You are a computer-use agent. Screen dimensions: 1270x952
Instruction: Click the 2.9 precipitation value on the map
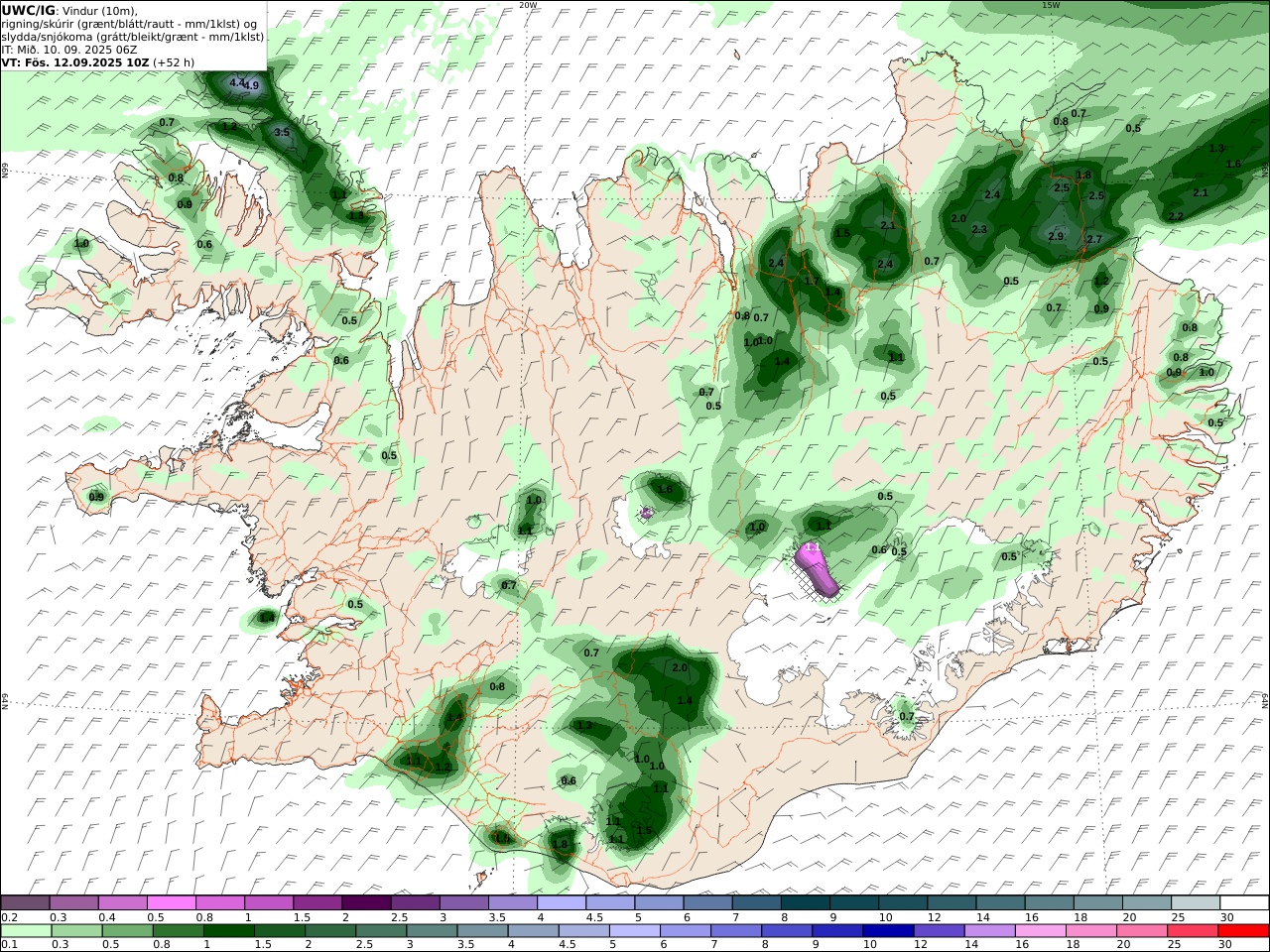[x=1056, y=236]
